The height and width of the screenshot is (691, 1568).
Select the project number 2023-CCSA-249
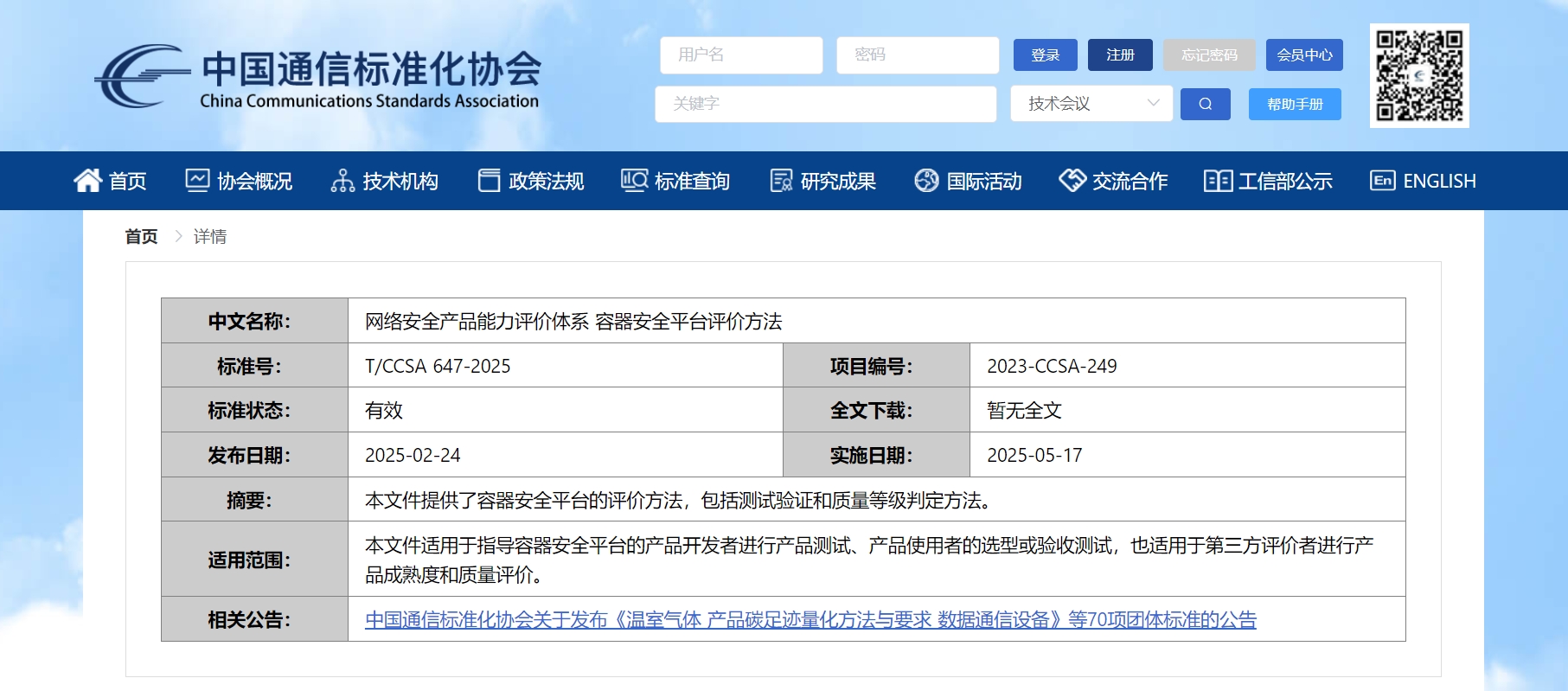pyautogui.click(x=1052, y=366)
